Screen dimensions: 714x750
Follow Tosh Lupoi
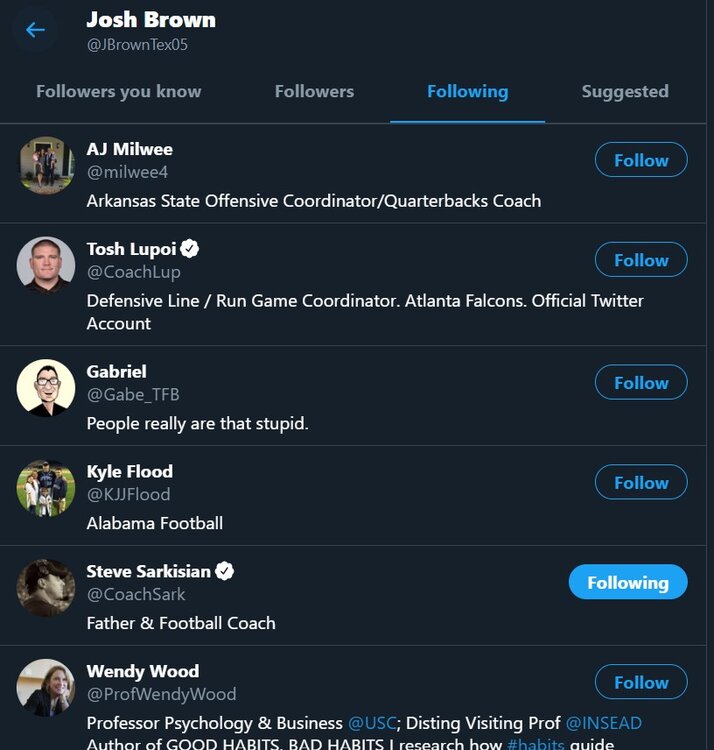click(x=641, y=260)
